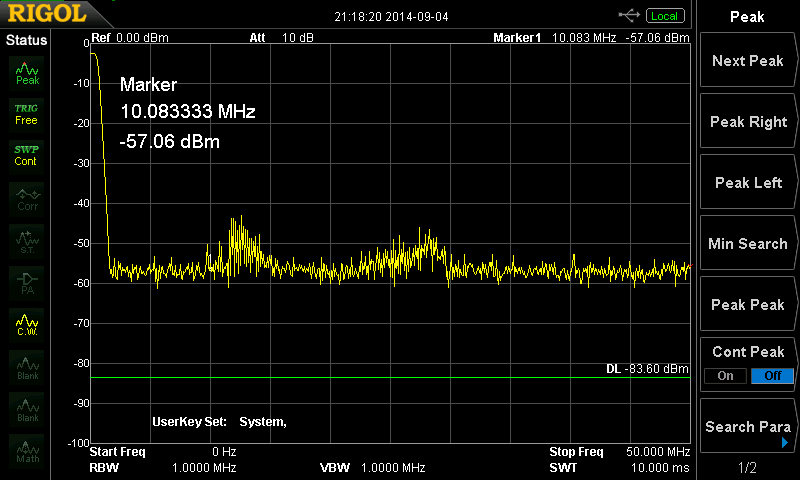Select the TRIG Free status icon

pyautogui.click(x=27, y=113)
